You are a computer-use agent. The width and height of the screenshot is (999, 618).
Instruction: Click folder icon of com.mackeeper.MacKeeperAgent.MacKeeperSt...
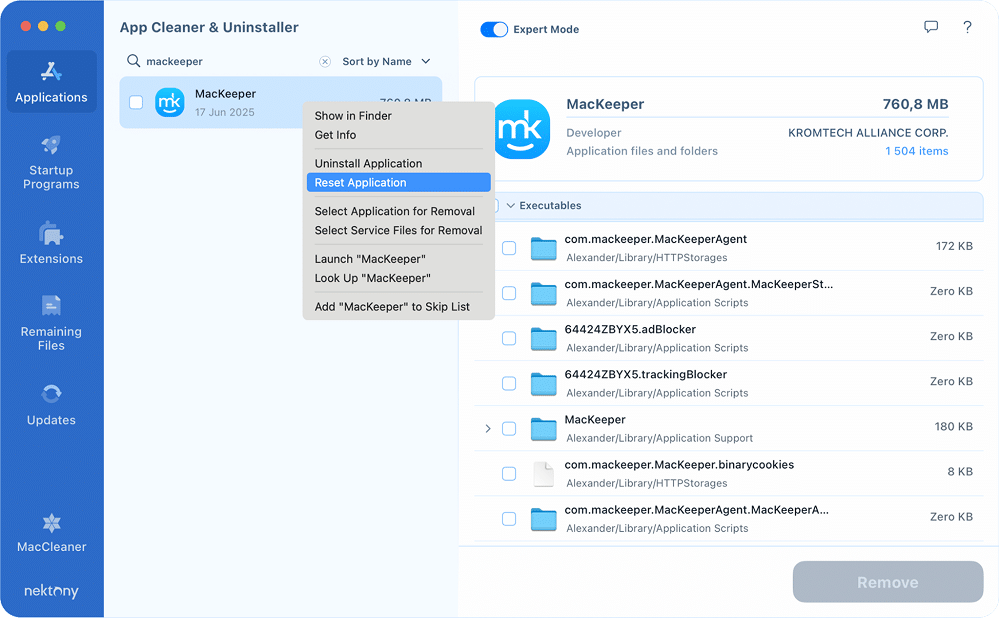pyautogui.click(x=543, y=294)
